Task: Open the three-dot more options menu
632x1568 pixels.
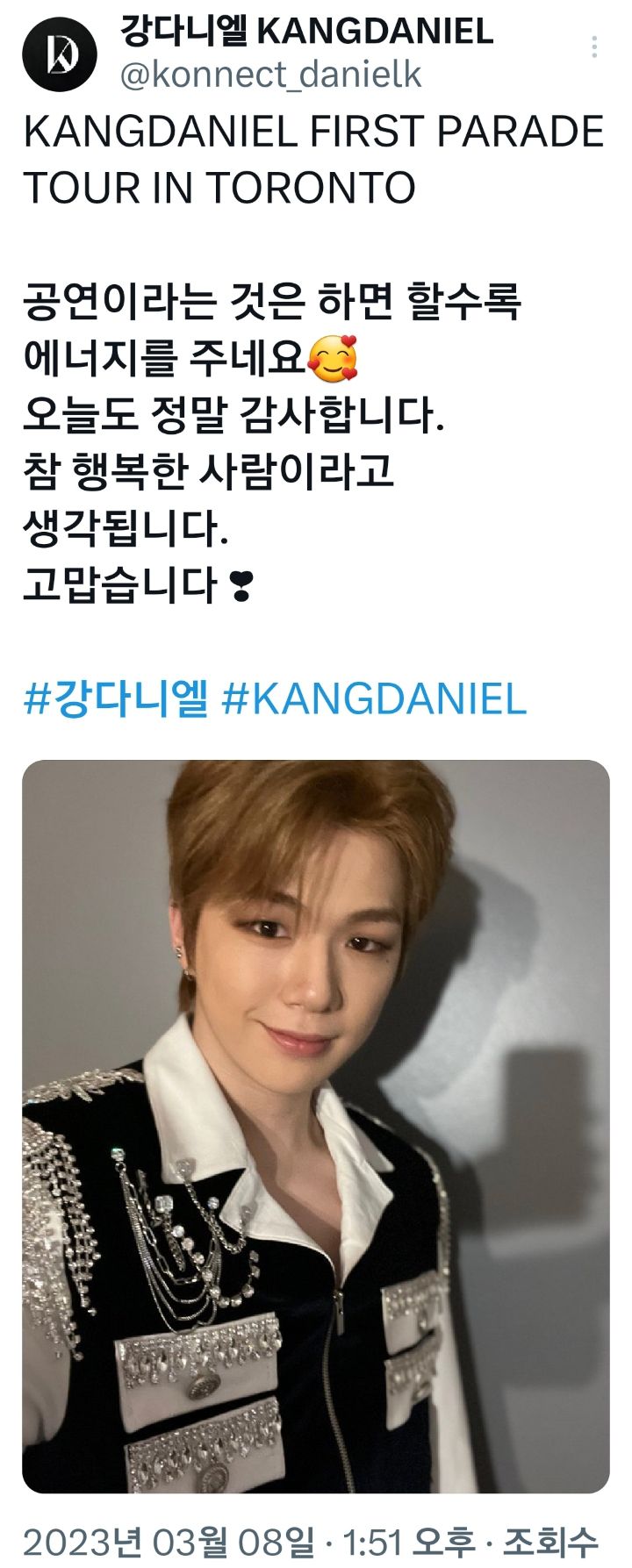Action: pos(595,47)
